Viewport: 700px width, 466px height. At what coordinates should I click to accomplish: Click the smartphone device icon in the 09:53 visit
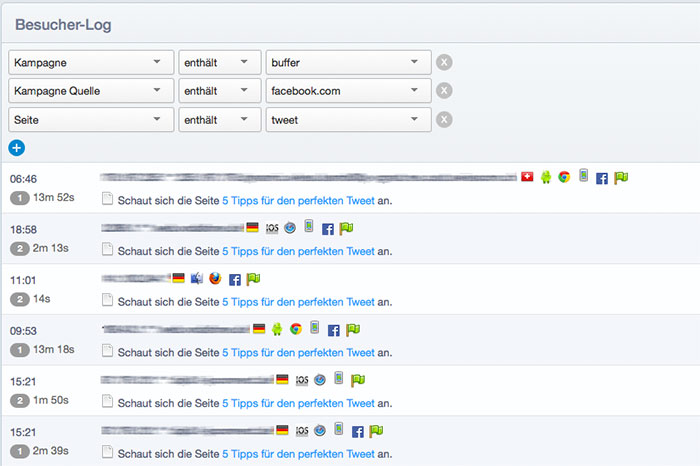[x=315, y=327]
